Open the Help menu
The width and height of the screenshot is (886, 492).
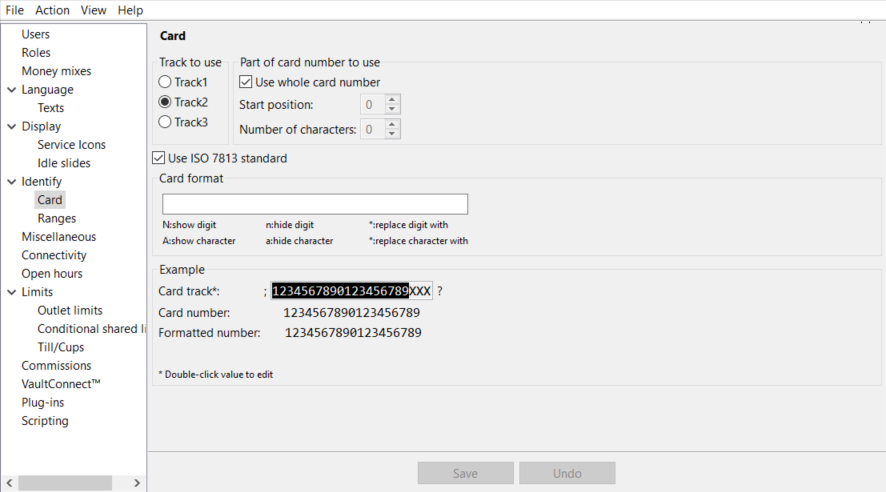tap(130, 10)
